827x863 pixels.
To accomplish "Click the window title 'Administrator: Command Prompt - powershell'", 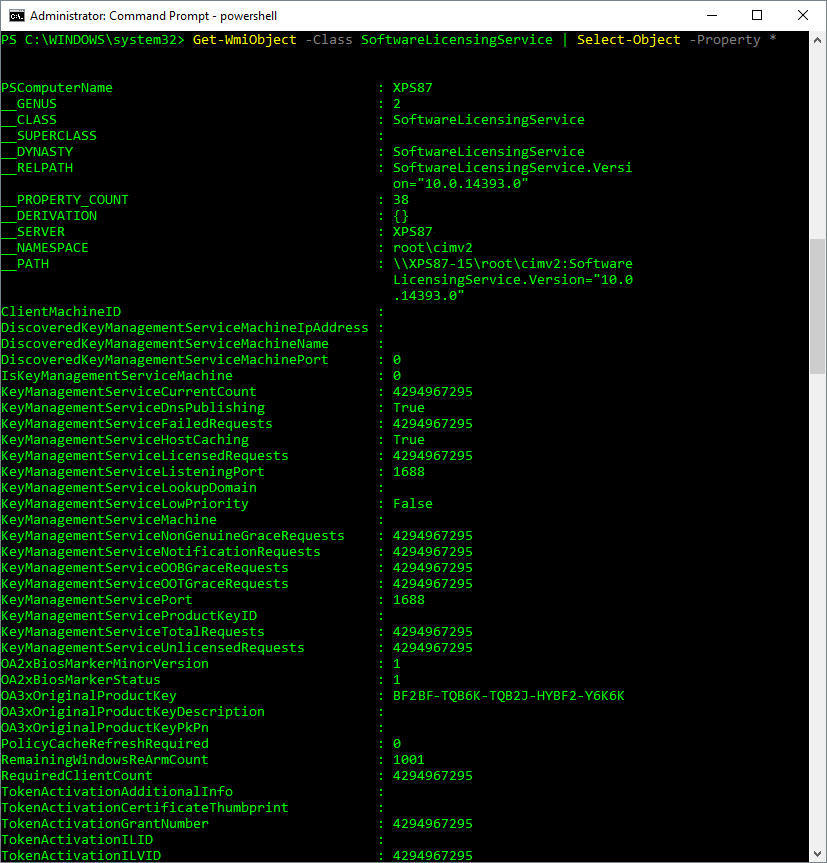I will coord(154,16).
